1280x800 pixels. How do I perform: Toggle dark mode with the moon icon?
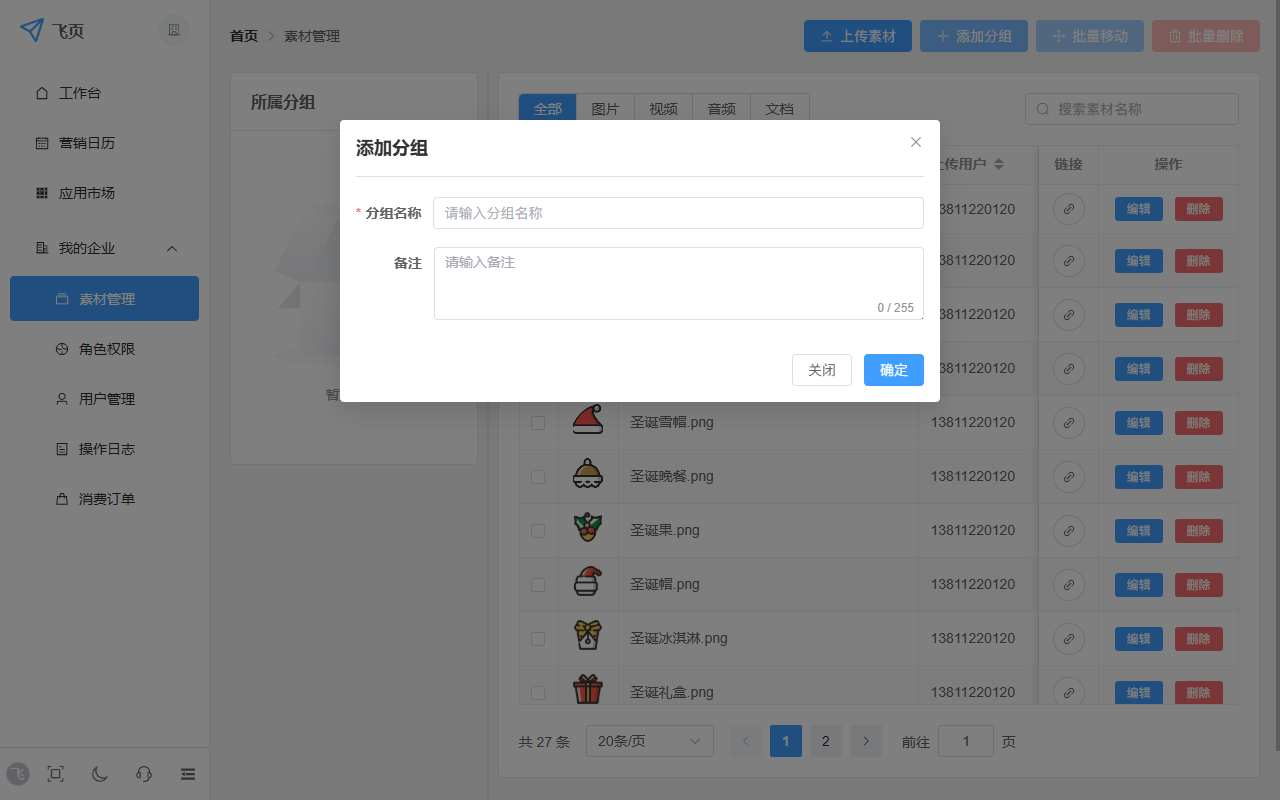(99, 774)
